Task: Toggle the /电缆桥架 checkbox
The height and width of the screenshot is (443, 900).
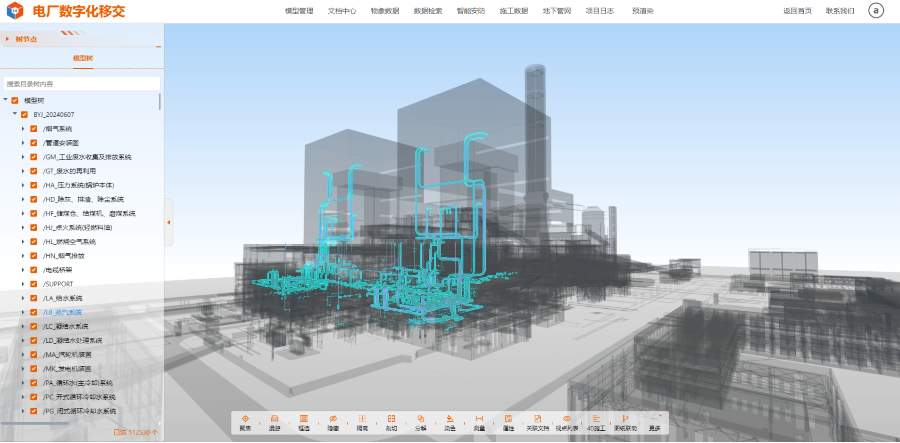Action: tap(34, 270)
